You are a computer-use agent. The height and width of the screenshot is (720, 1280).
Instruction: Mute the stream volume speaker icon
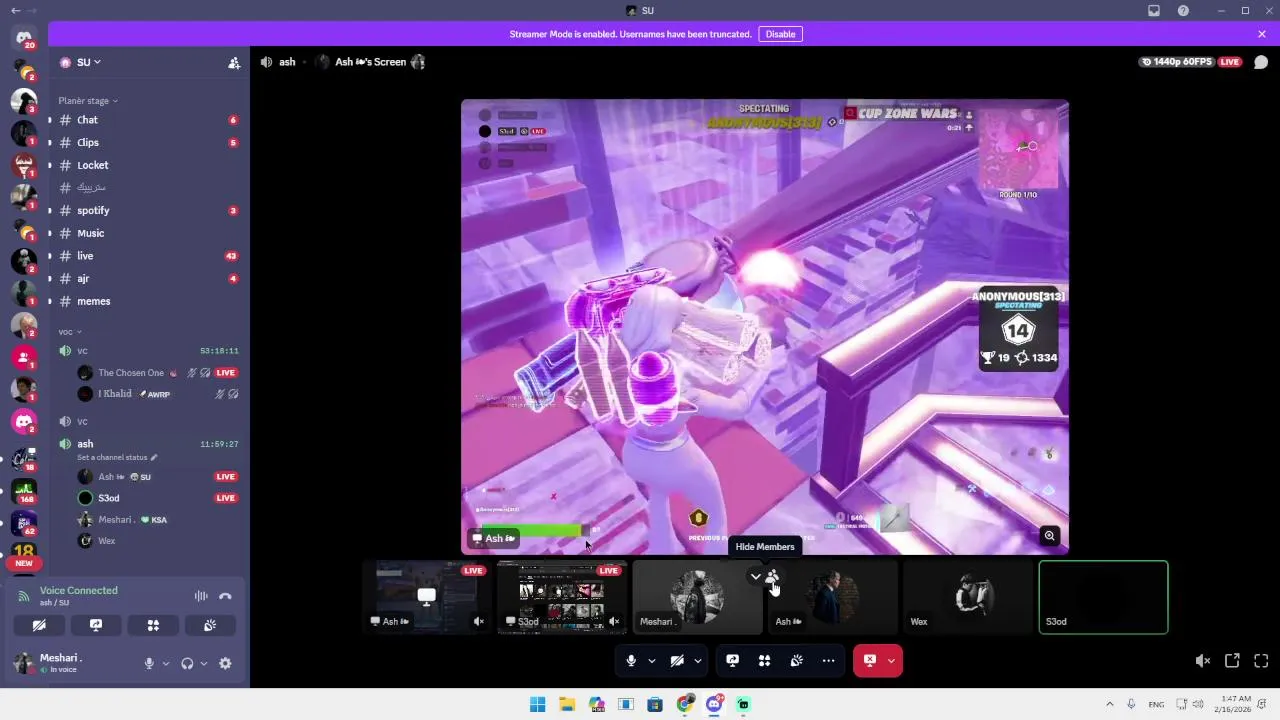1203,660
